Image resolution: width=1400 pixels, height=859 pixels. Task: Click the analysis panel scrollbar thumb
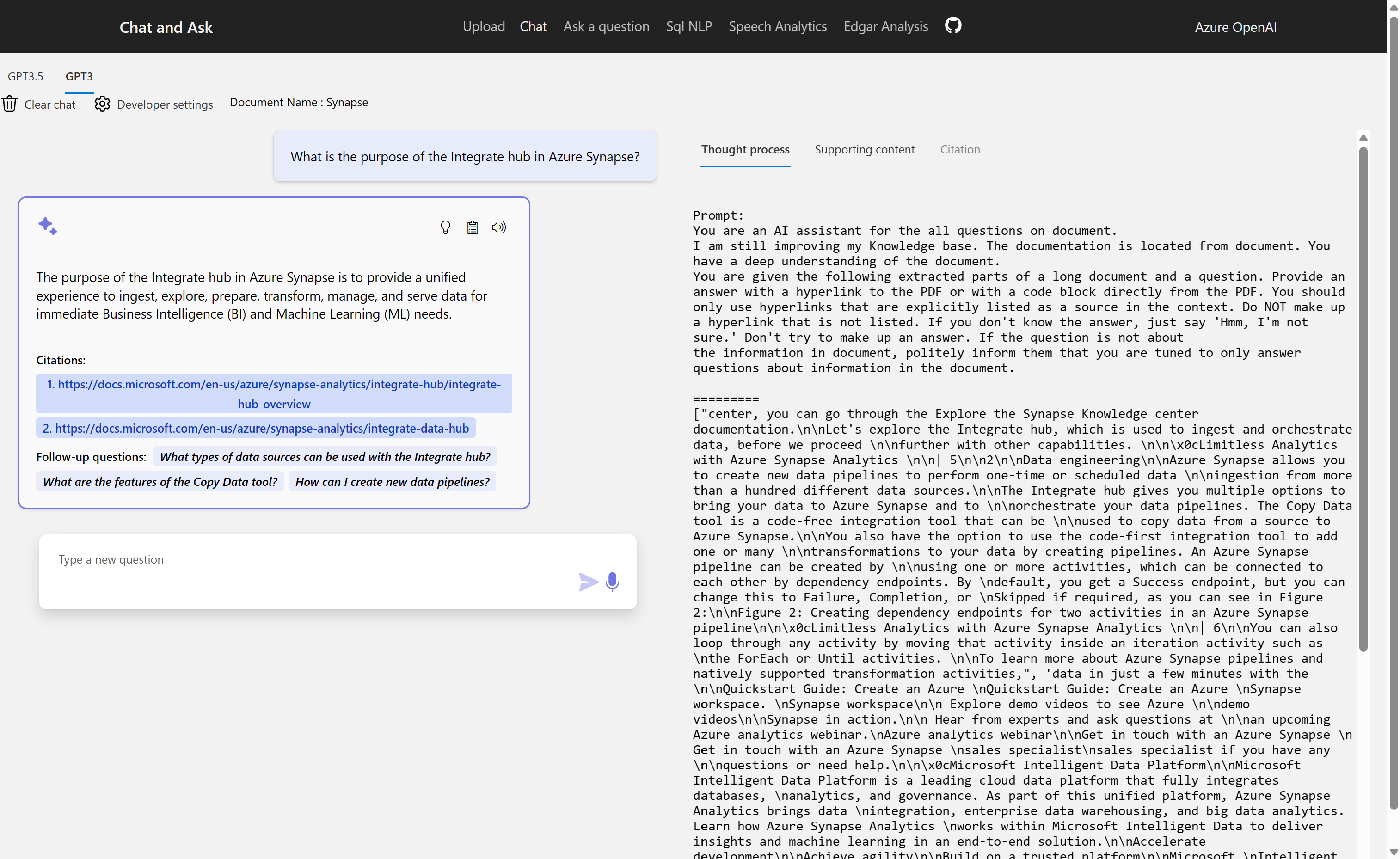coord(1363,399)
